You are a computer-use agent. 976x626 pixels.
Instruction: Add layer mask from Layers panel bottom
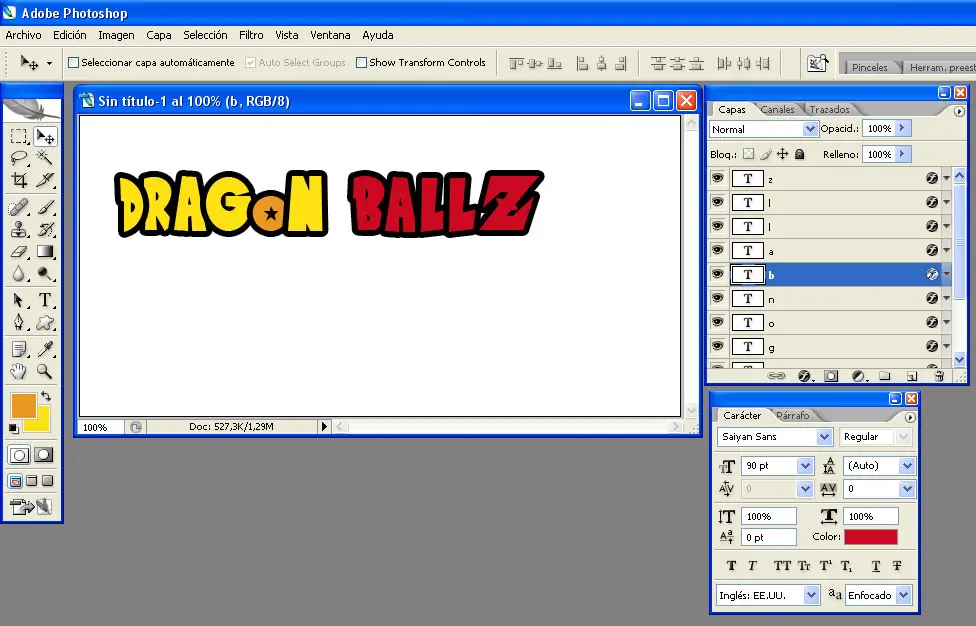pyautogui.click(x=831, y=376)
